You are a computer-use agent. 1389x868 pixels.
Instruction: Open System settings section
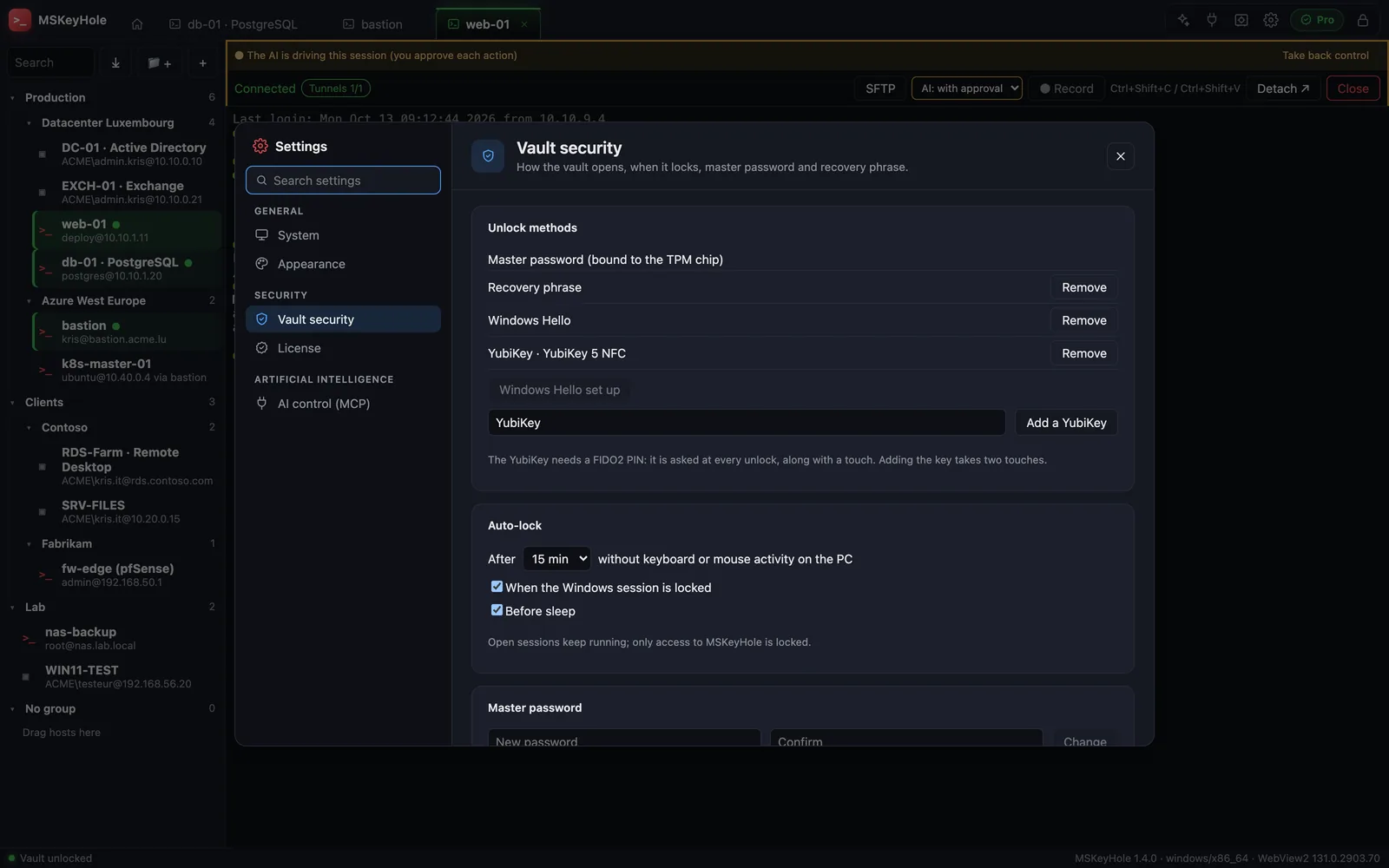tap(343, 235)
